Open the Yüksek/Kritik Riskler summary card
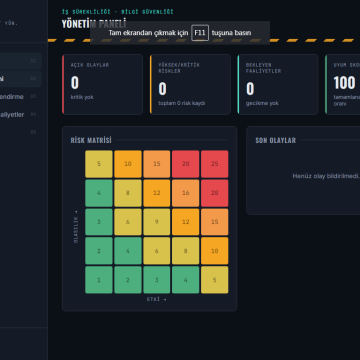This screenshot has width=360, height=360. point(190,84)
